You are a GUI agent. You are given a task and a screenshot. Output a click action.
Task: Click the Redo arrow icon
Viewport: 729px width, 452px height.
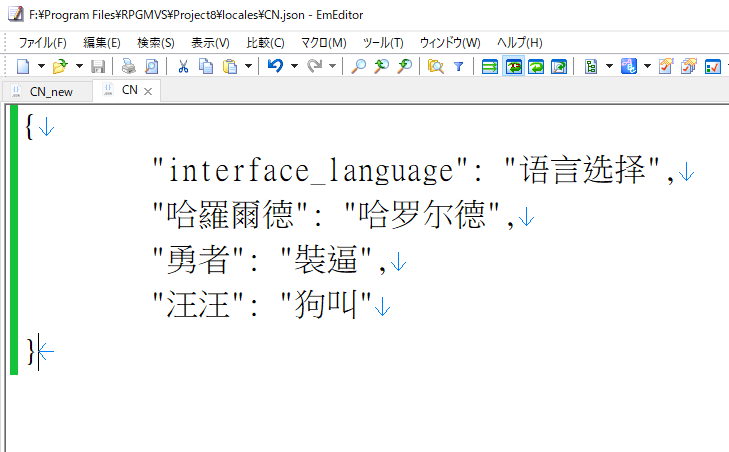pyautogui.click(x=315, y=66)
